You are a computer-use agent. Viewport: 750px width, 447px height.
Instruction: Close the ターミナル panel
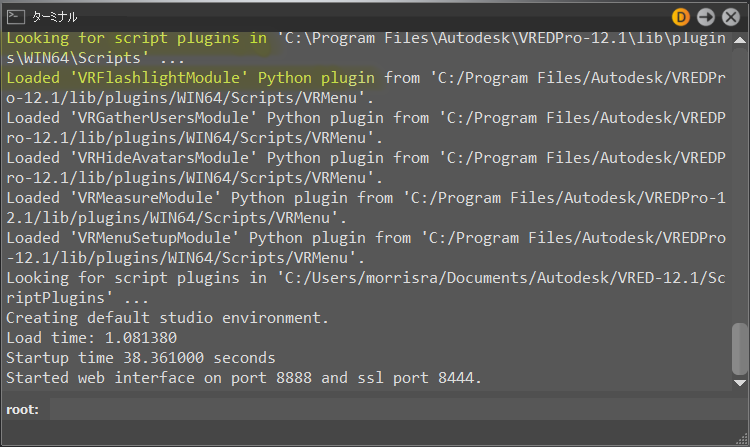[731, 17]
